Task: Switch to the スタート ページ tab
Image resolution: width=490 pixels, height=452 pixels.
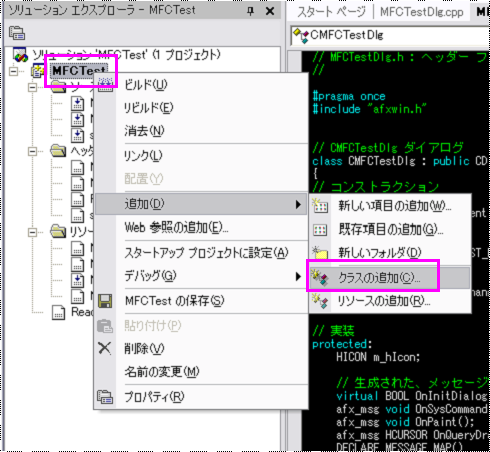Action: (x=331, y=12)
